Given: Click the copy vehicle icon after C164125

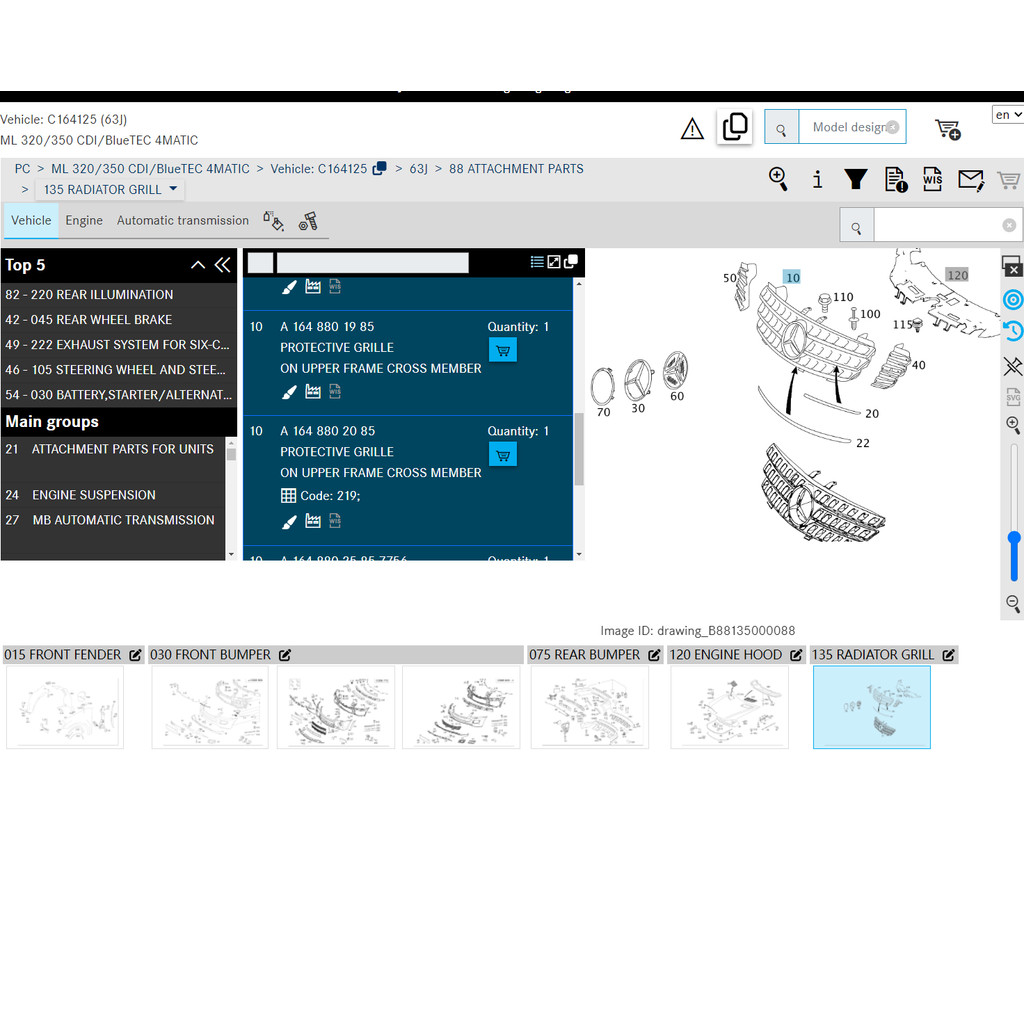Looking at the screenshot, I should click(x=379, y=168).
